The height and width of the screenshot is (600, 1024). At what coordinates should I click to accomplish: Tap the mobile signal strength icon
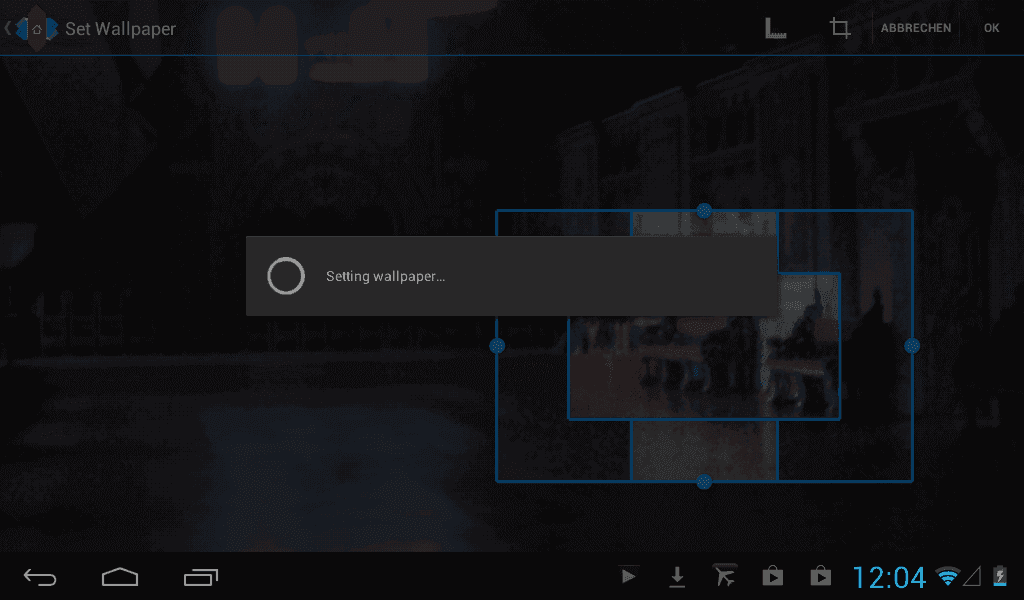click(972, 576)
